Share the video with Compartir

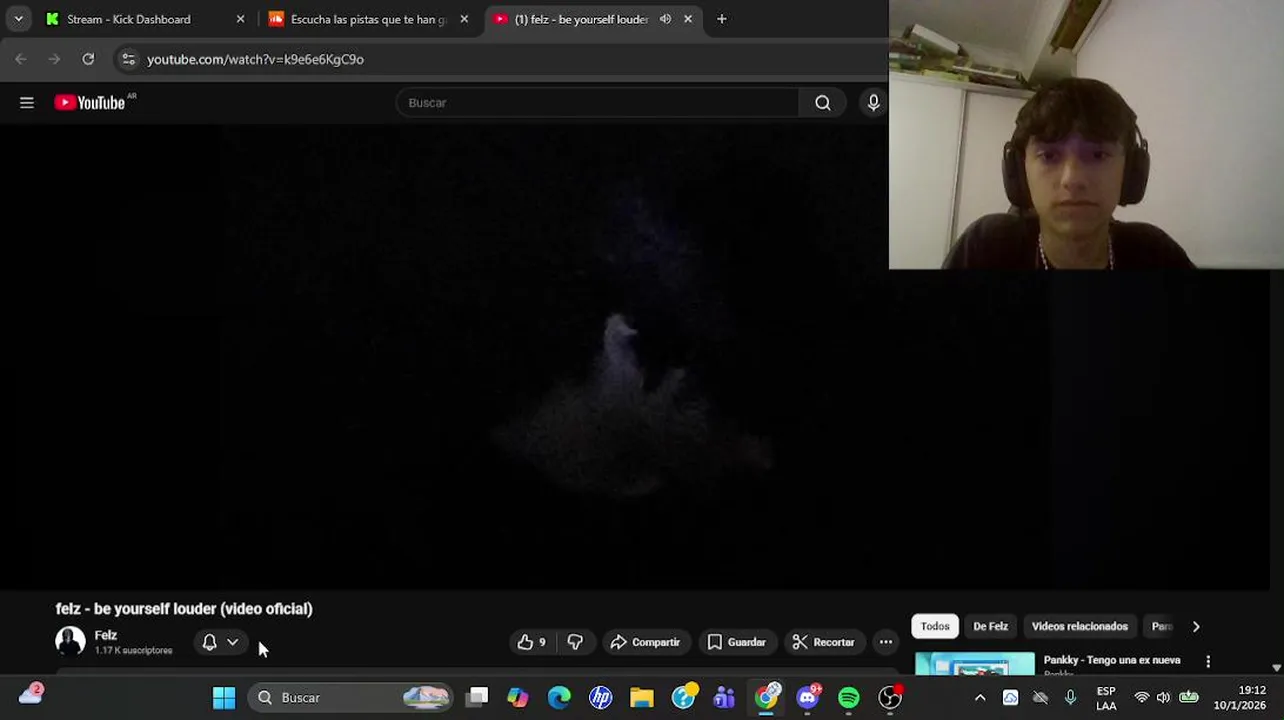click(645, 642)
